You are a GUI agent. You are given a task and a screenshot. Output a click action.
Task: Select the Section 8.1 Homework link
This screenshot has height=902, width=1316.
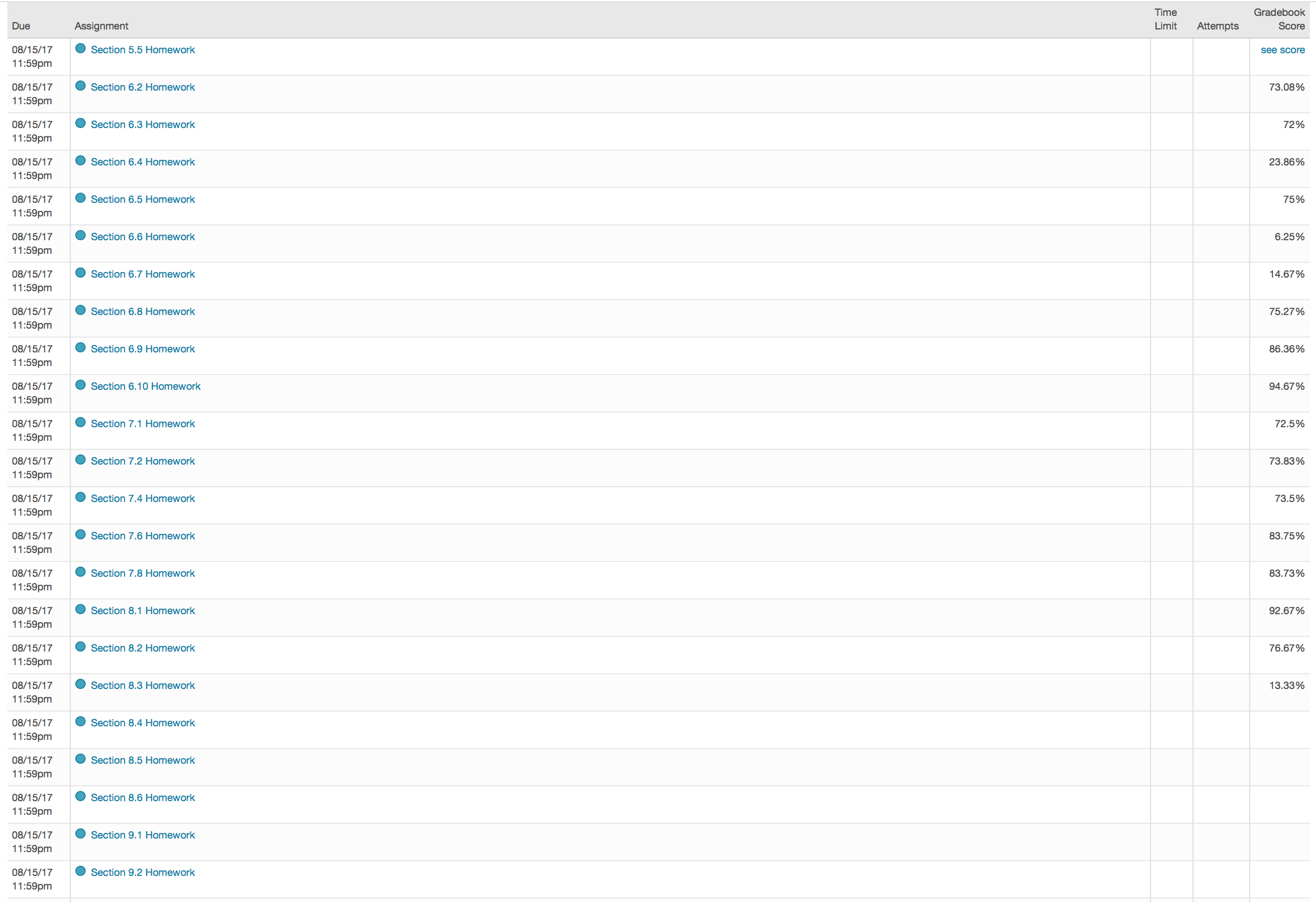coord(143,611)
